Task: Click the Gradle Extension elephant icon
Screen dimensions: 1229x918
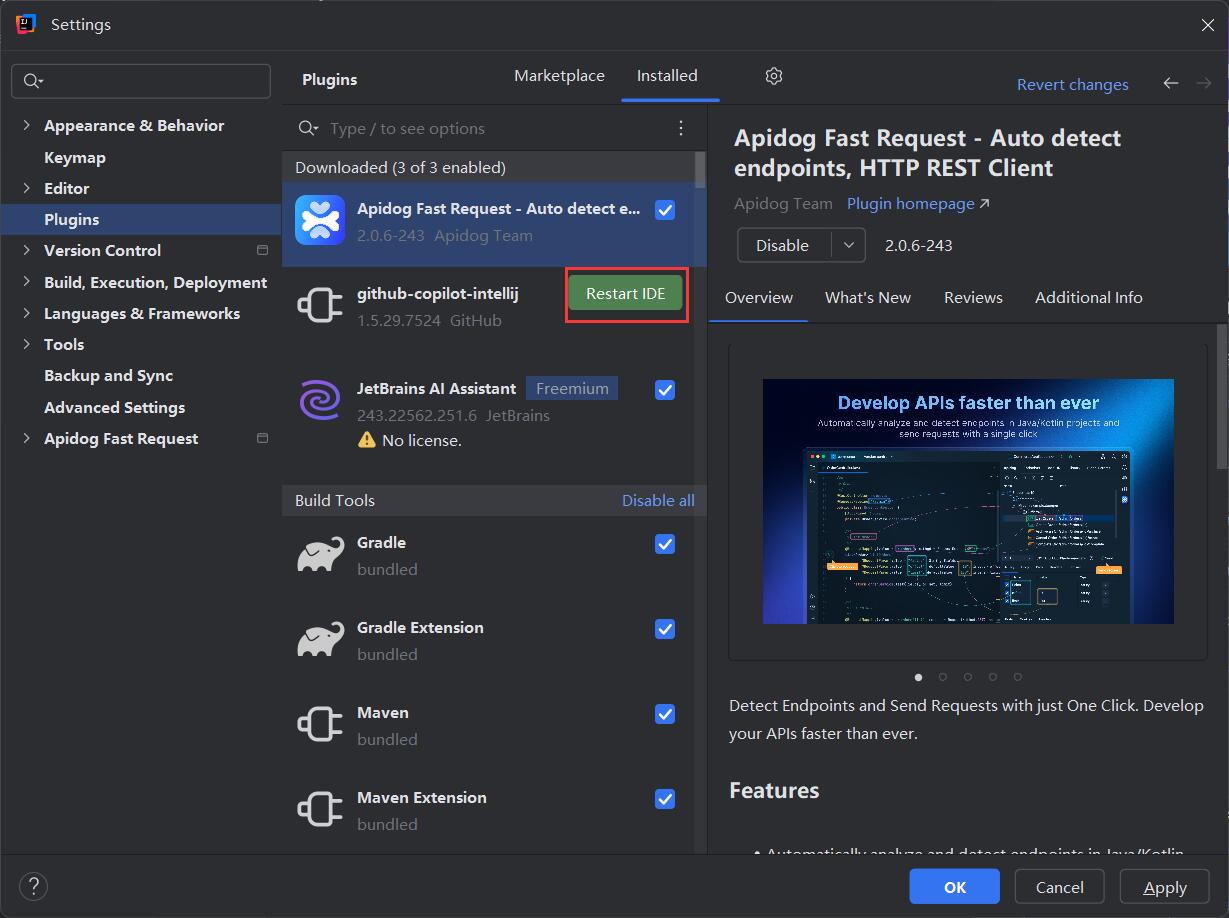Action: coord(320,640)
